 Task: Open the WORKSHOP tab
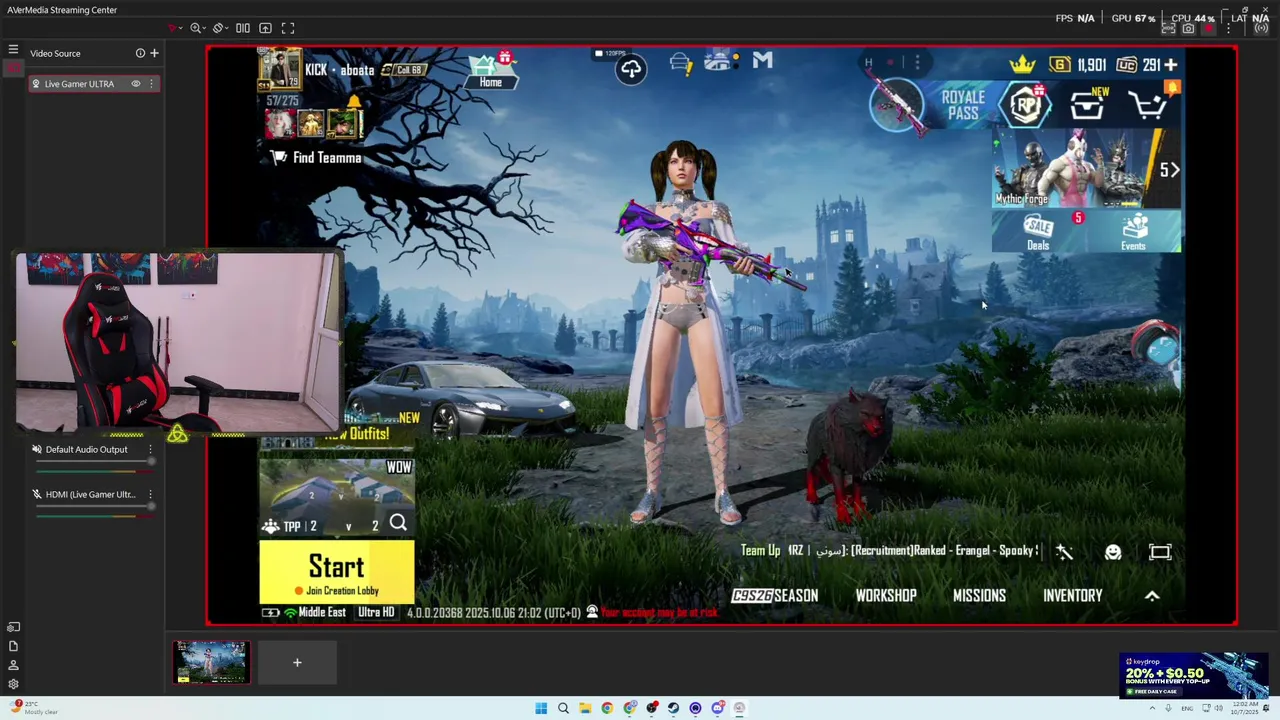click(886, 596)
